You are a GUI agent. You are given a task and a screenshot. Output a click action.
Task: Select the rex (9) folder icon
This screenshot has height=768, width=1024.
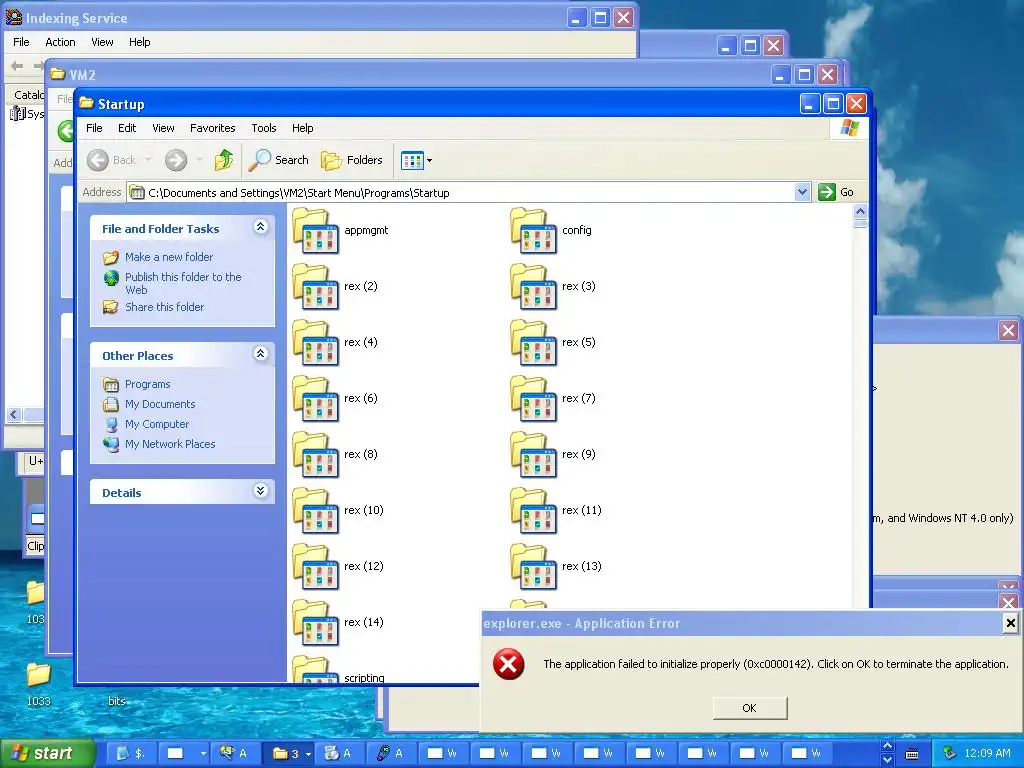point(534,455)
